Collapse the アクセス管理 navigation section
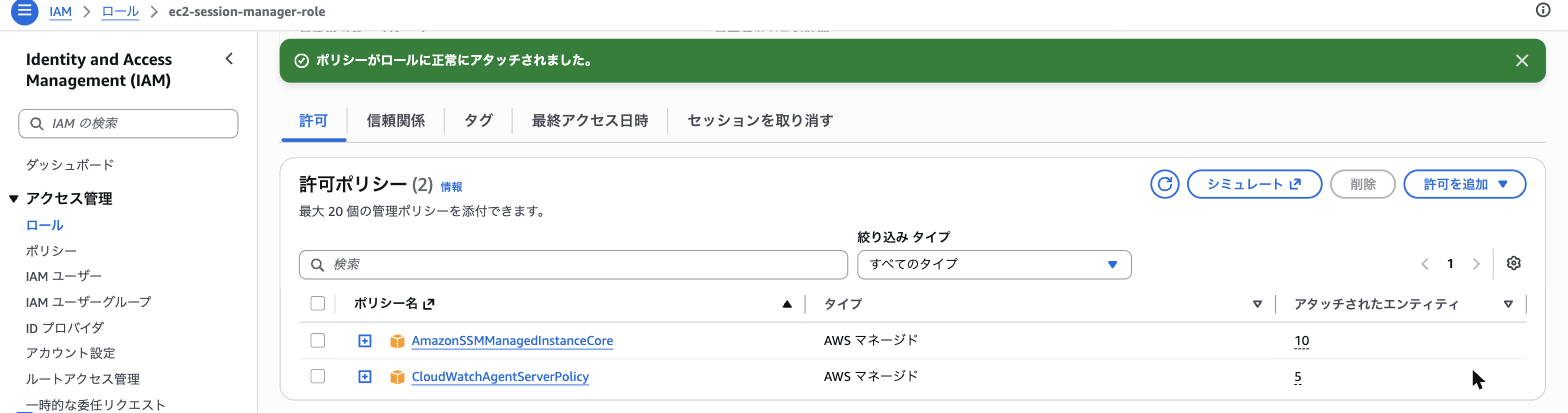 click(x=14, y=199)
